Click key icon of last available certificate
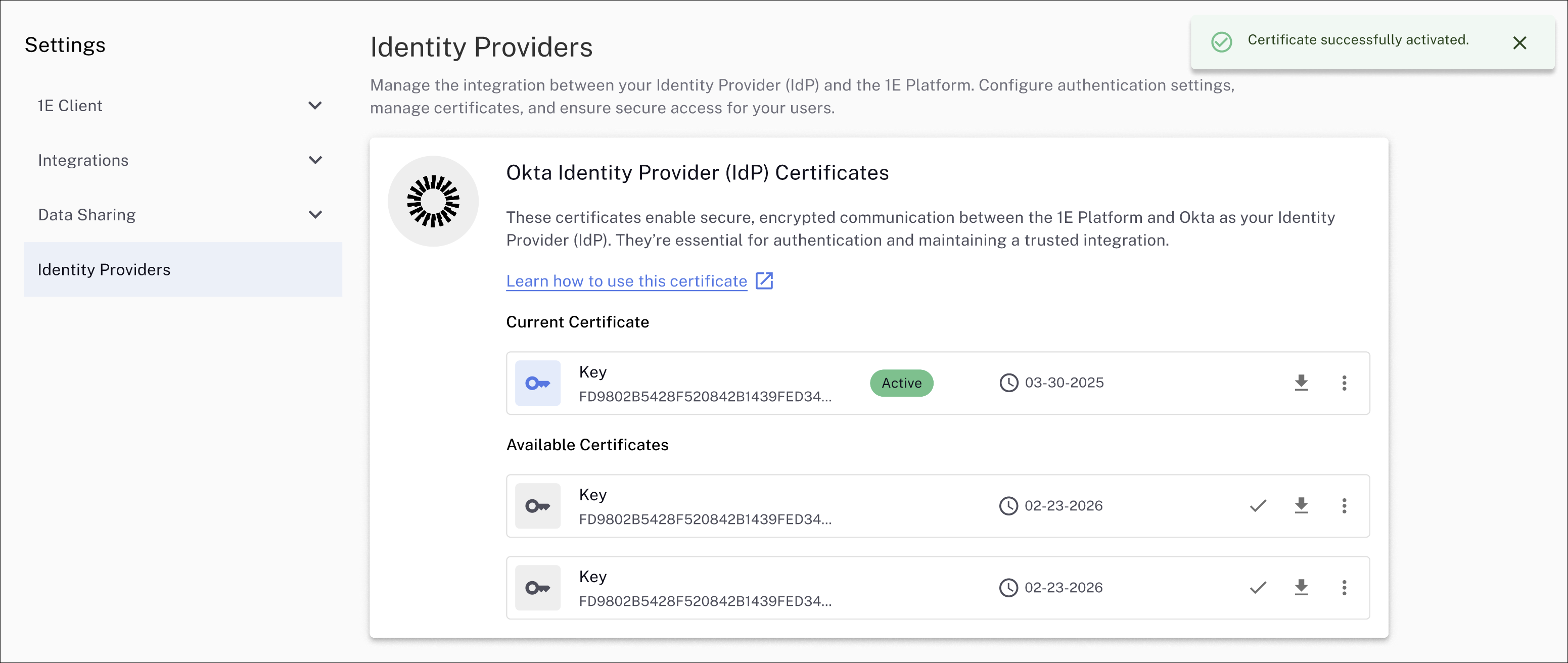The width and height of the screenshot is (1568, 663). coord(537,588)
